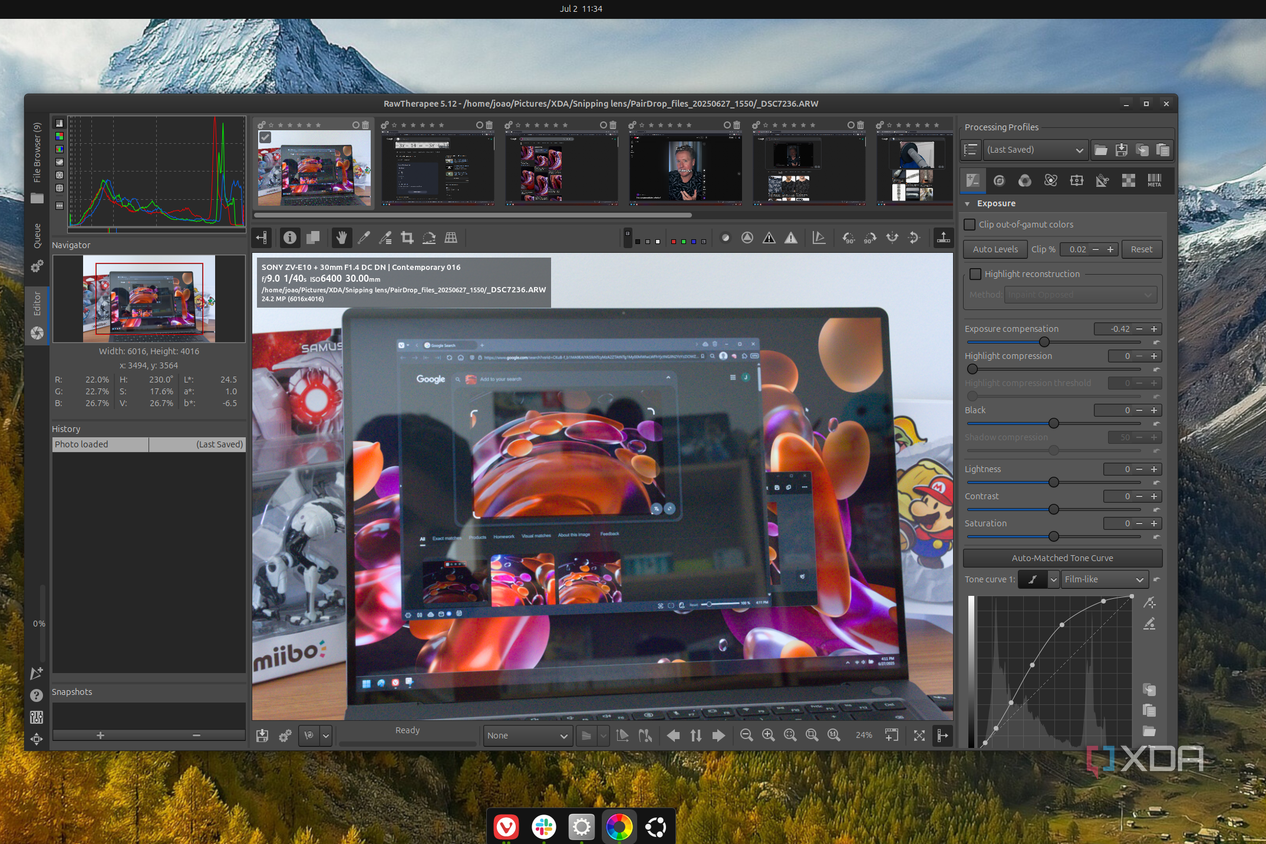1266x844 pixels.
Task: Click the zoom out magnifier
Action: click(746, 735)
